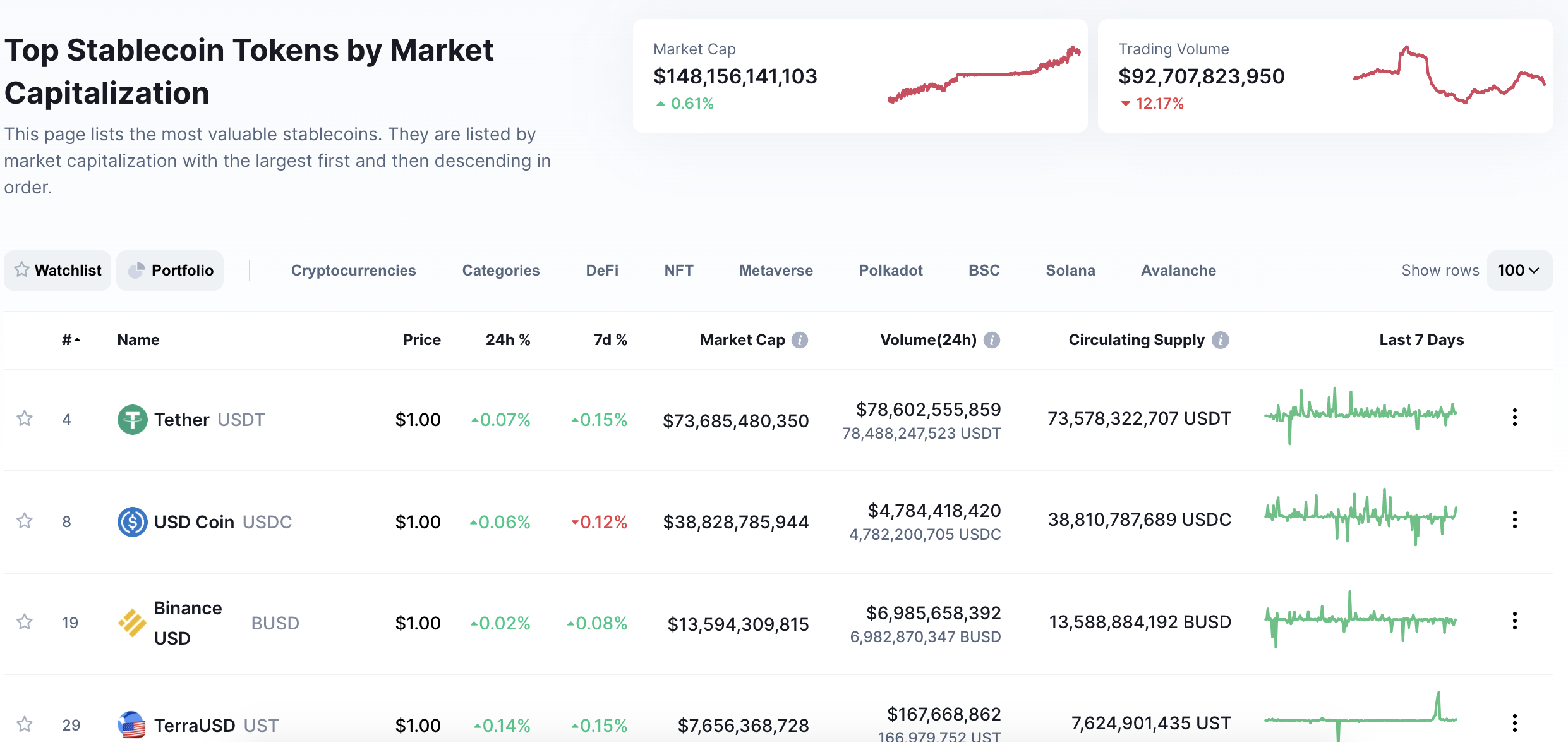Click the 13,588,884,192 BUSD circulating supply
The height and width of the screenshot is (742, 1568).
pos(1140,622)
